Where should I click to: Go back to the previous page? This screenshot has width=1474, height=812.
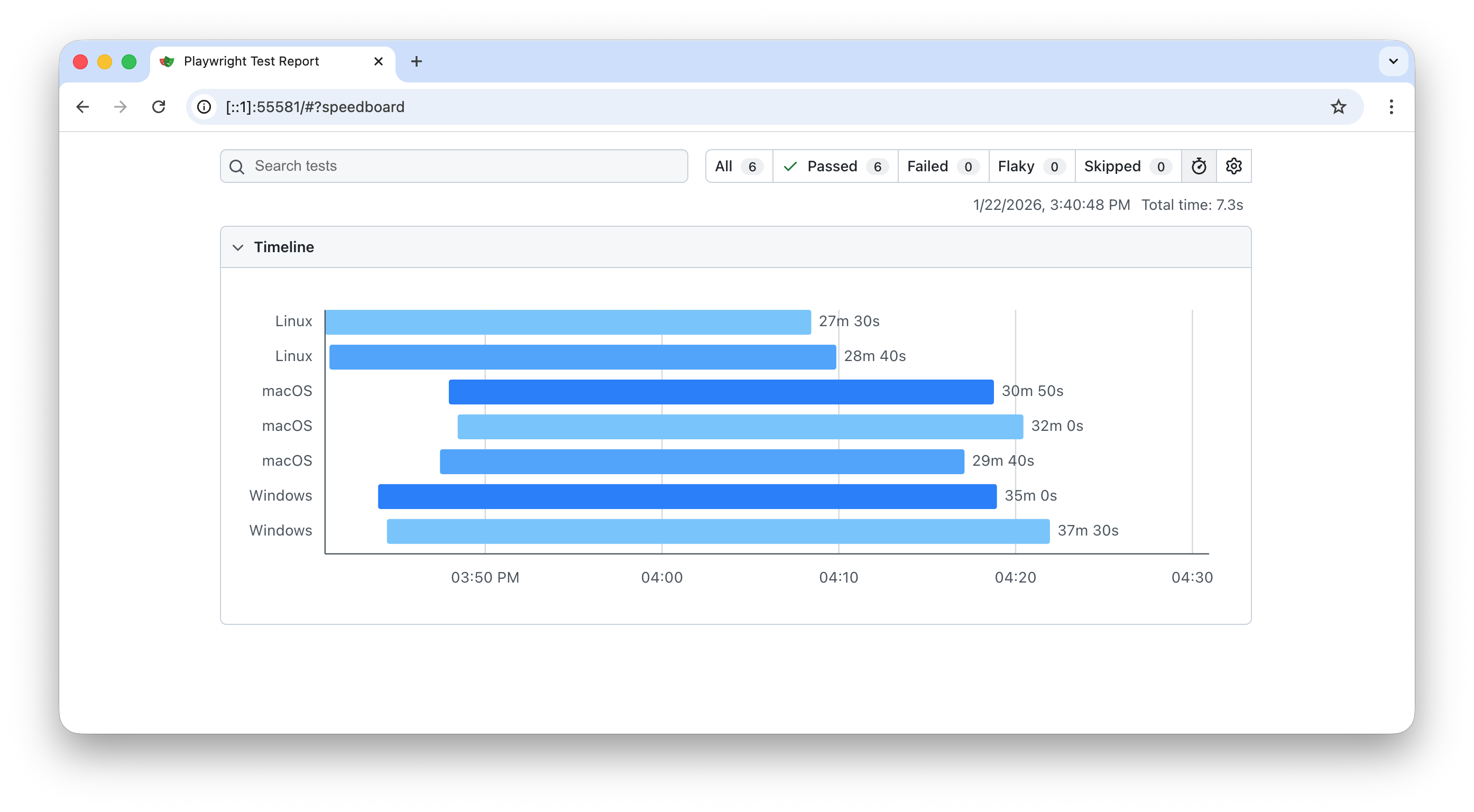point(83,107)
